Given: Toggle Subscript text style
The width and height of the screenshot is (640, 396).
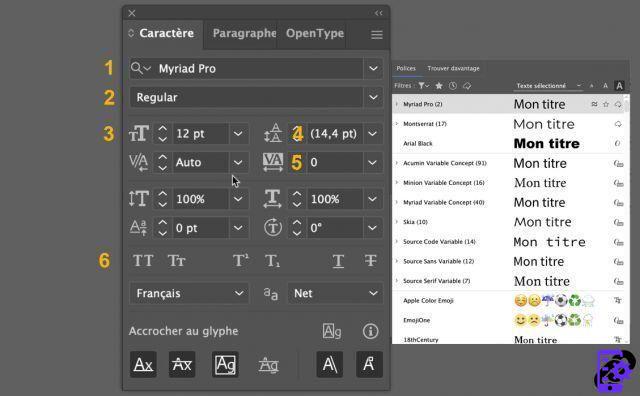Looking at the screenshot, I should 272,260.
